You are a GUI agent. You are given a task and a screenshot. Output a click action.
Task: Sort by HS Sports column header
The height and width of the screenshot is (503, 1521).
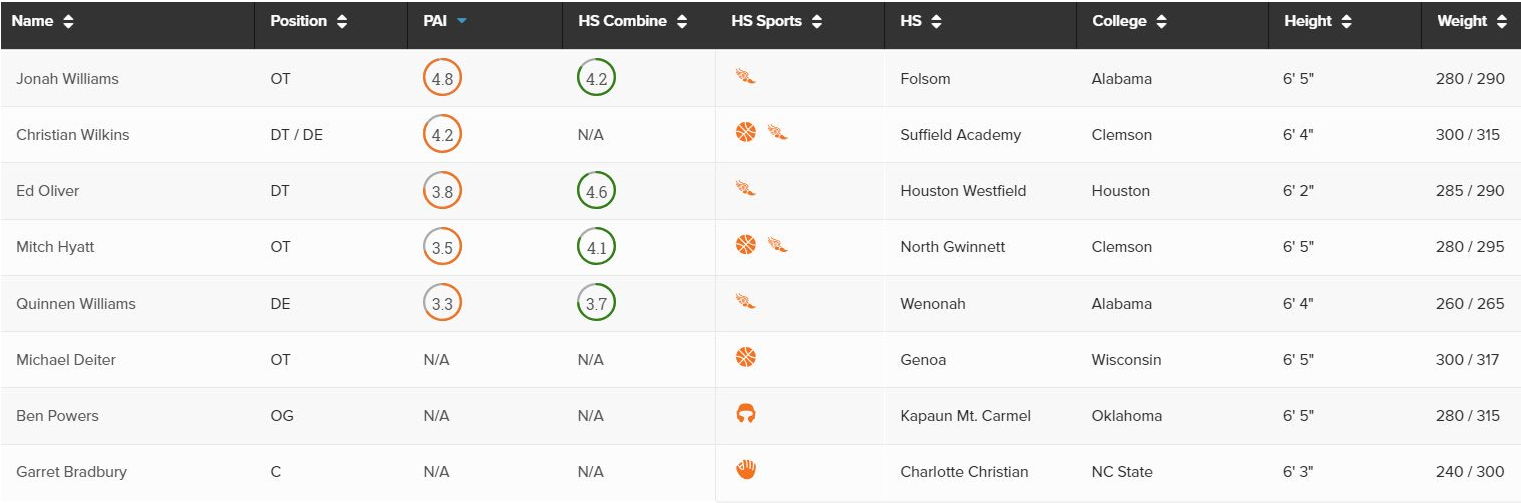pos(777,21)
